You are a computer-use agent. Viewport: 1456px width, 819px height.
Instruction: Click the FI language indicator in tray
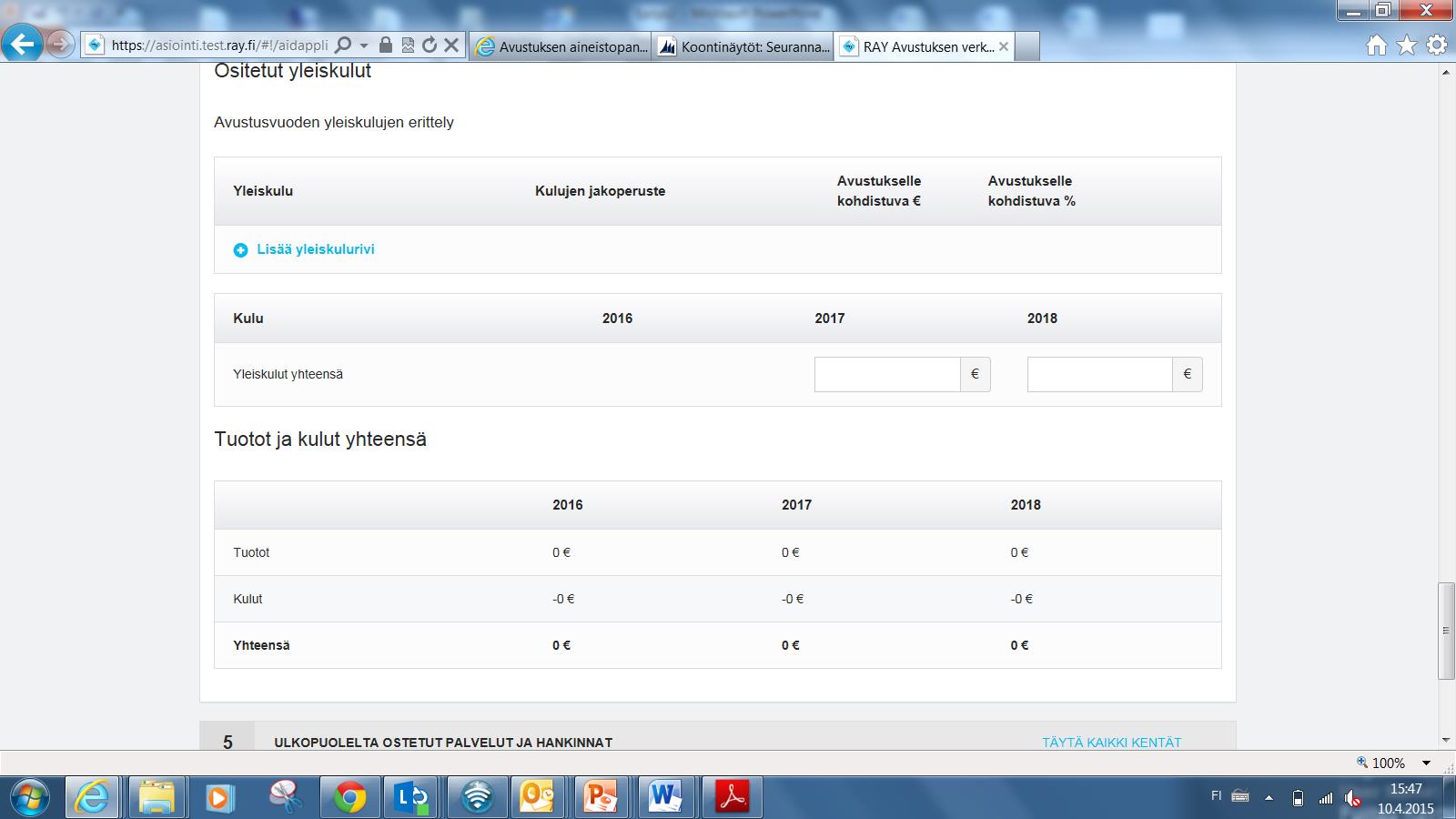1216,795
